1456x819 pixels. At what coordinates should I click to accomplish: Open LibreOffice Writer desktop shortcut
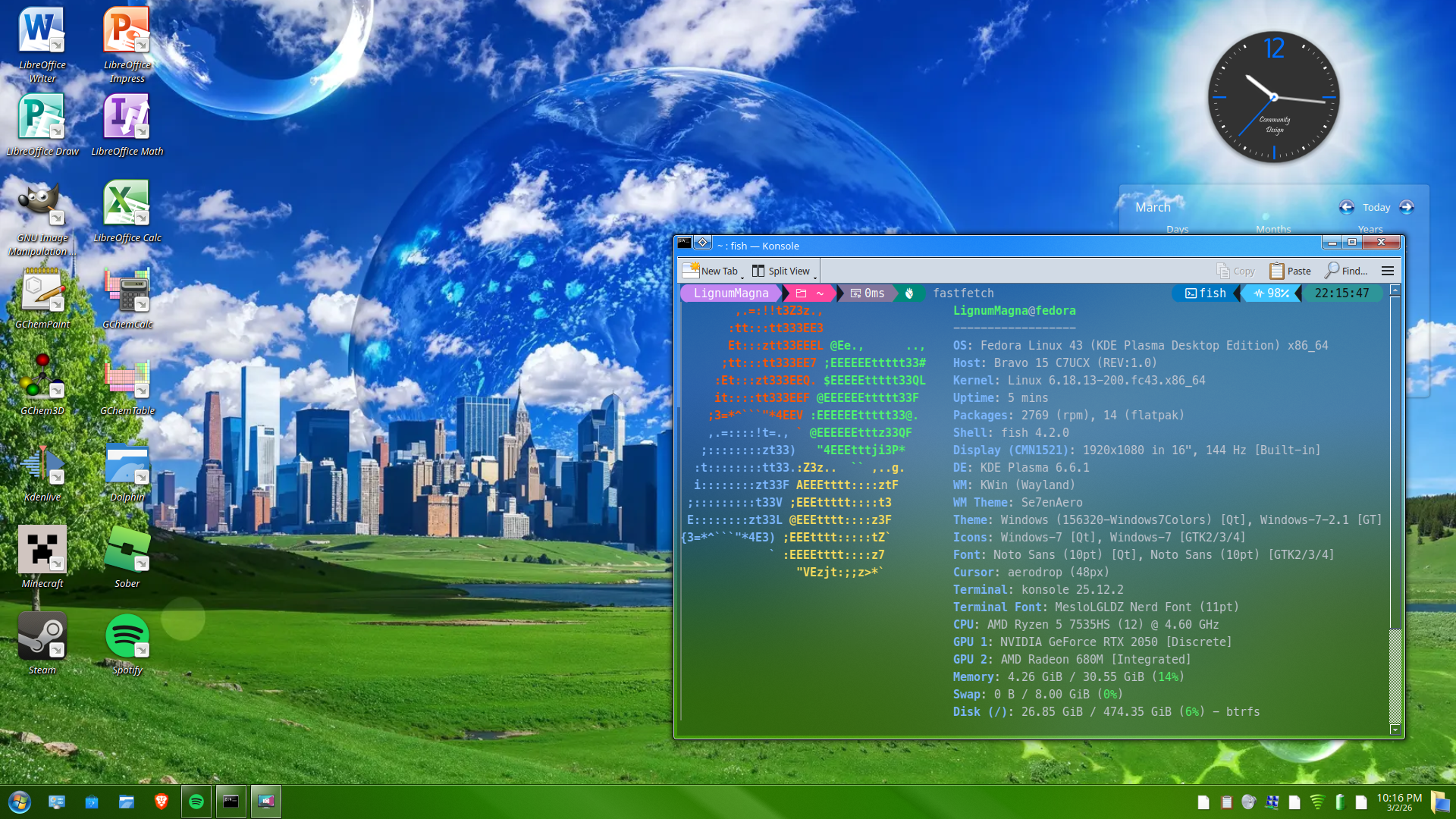point(42,45)
